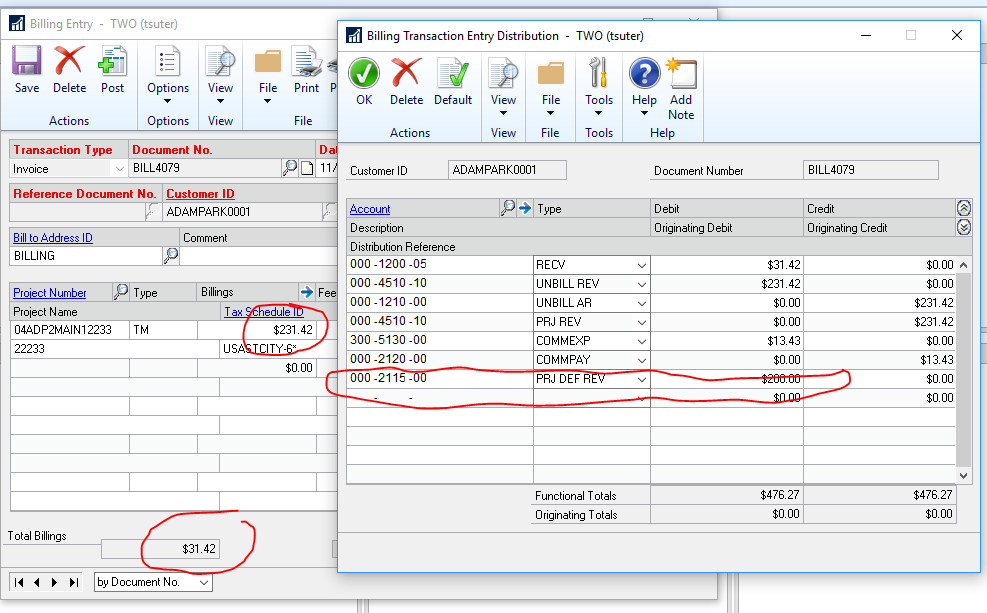
Task: Click the Default distribution icon
Action: 452,74
